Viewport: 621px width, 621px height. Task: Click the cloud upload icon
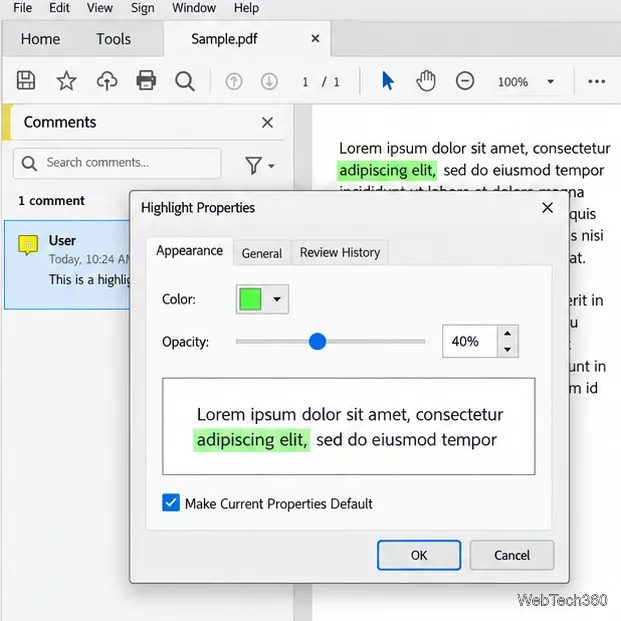pyautogui.click(x=107, y=81)
